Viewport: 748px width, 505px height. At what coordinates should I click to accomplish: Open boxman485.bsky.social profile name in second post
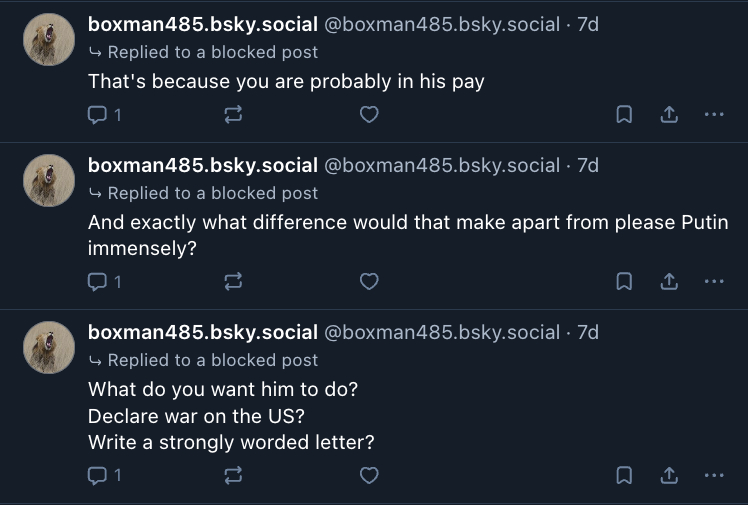coord(202,165)
